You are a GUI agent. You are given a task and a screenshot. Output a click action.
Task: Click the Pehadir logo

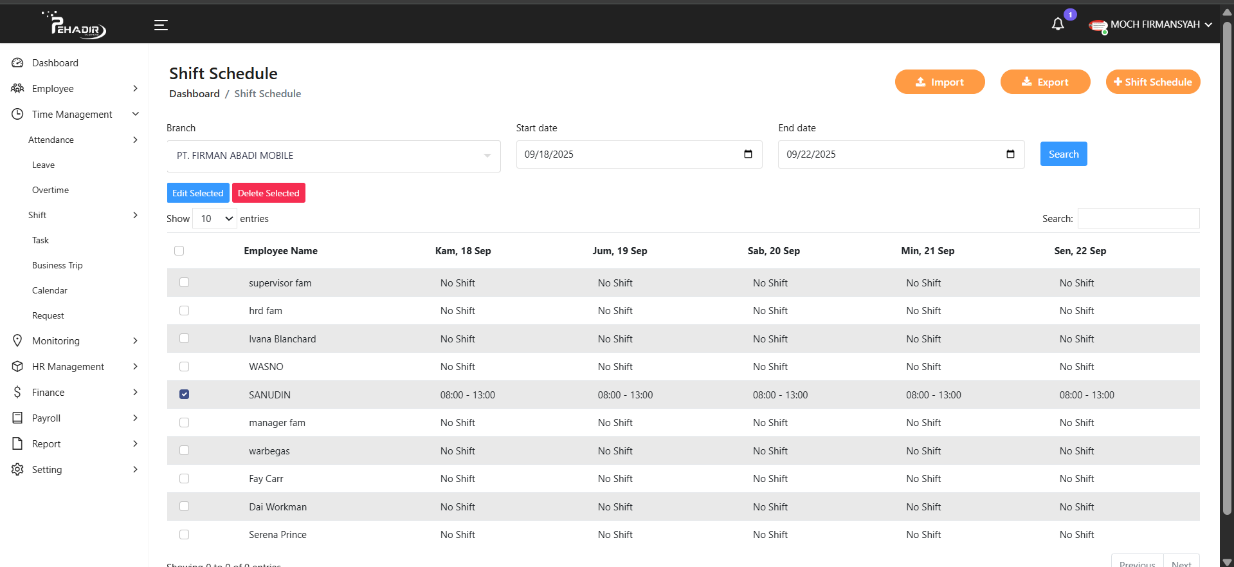[73, 24]
